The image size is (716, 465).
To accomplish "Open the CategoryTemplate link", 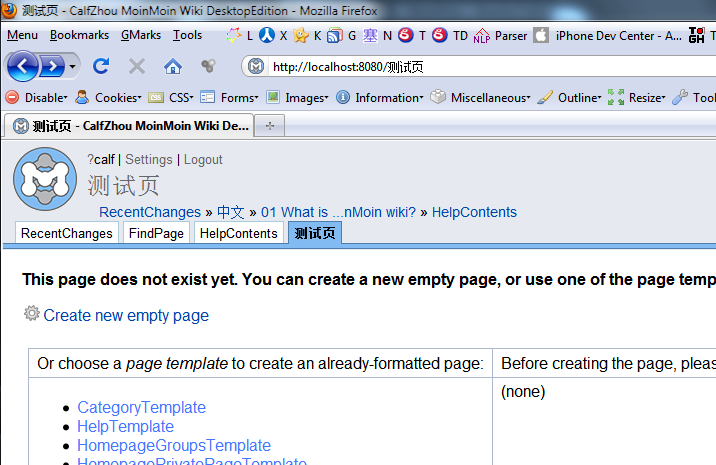I will click(141, 407).
